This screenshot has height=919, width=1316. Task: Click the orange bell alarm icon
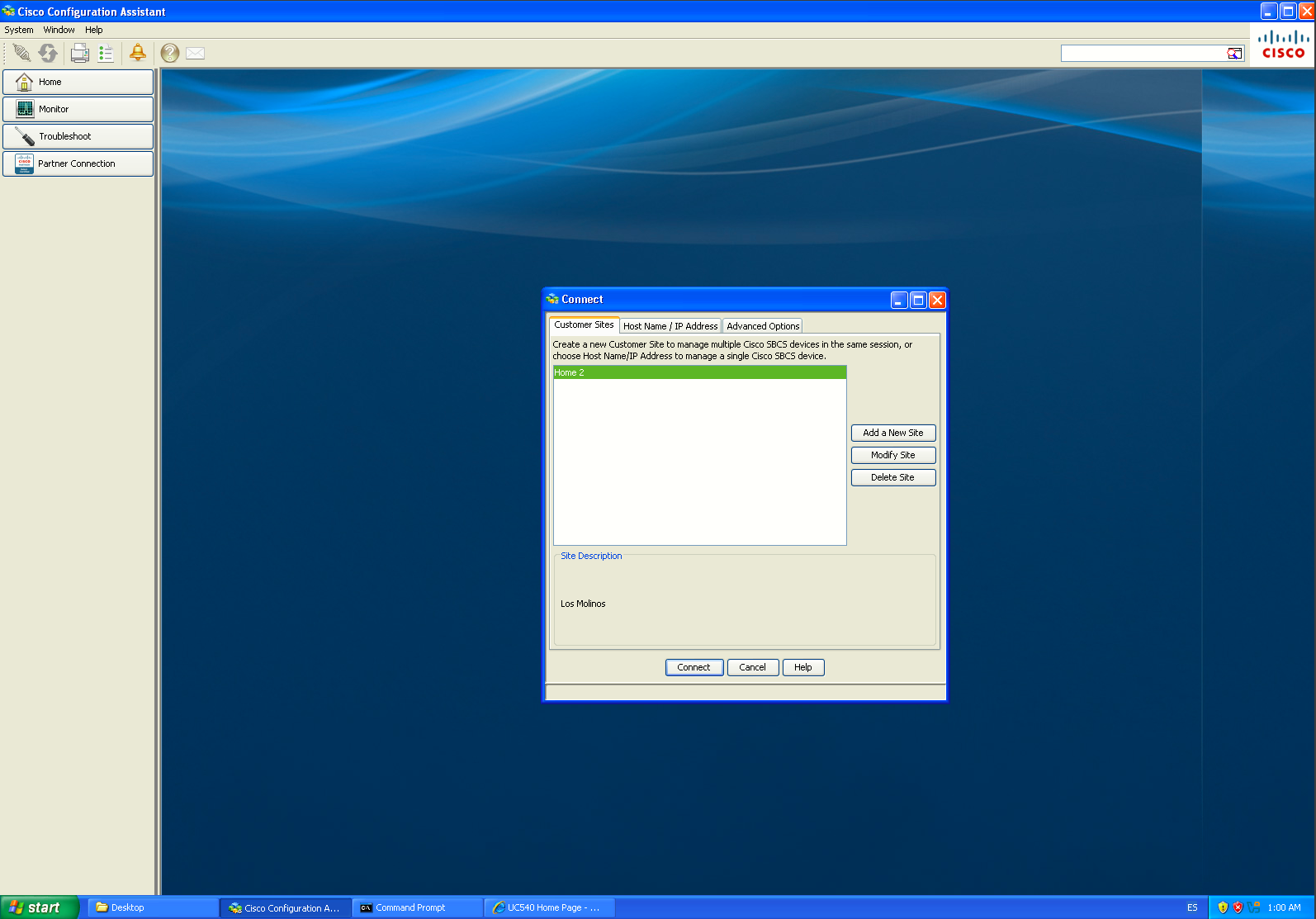pyautogui.click(x=138, y=53)
